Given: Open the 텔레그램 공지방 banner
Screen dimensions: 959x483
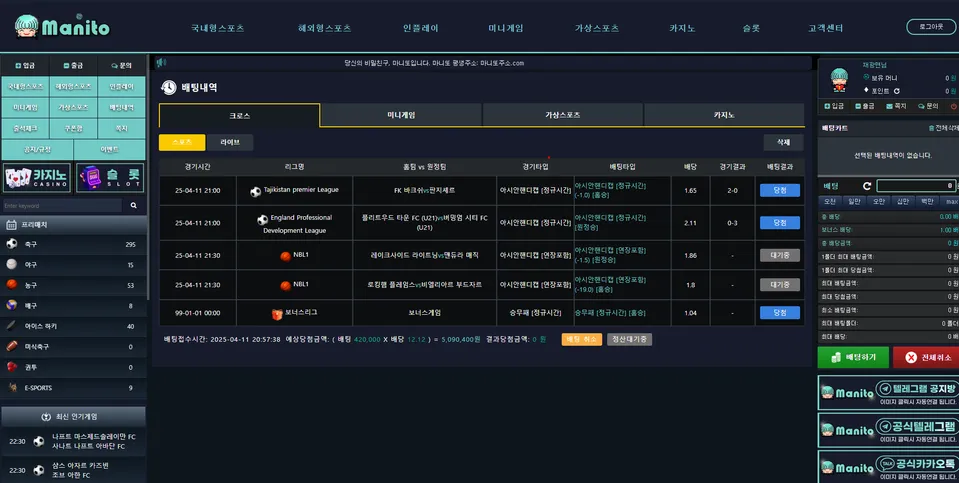Looking at the screenshot, I should [x=888, y=393].
